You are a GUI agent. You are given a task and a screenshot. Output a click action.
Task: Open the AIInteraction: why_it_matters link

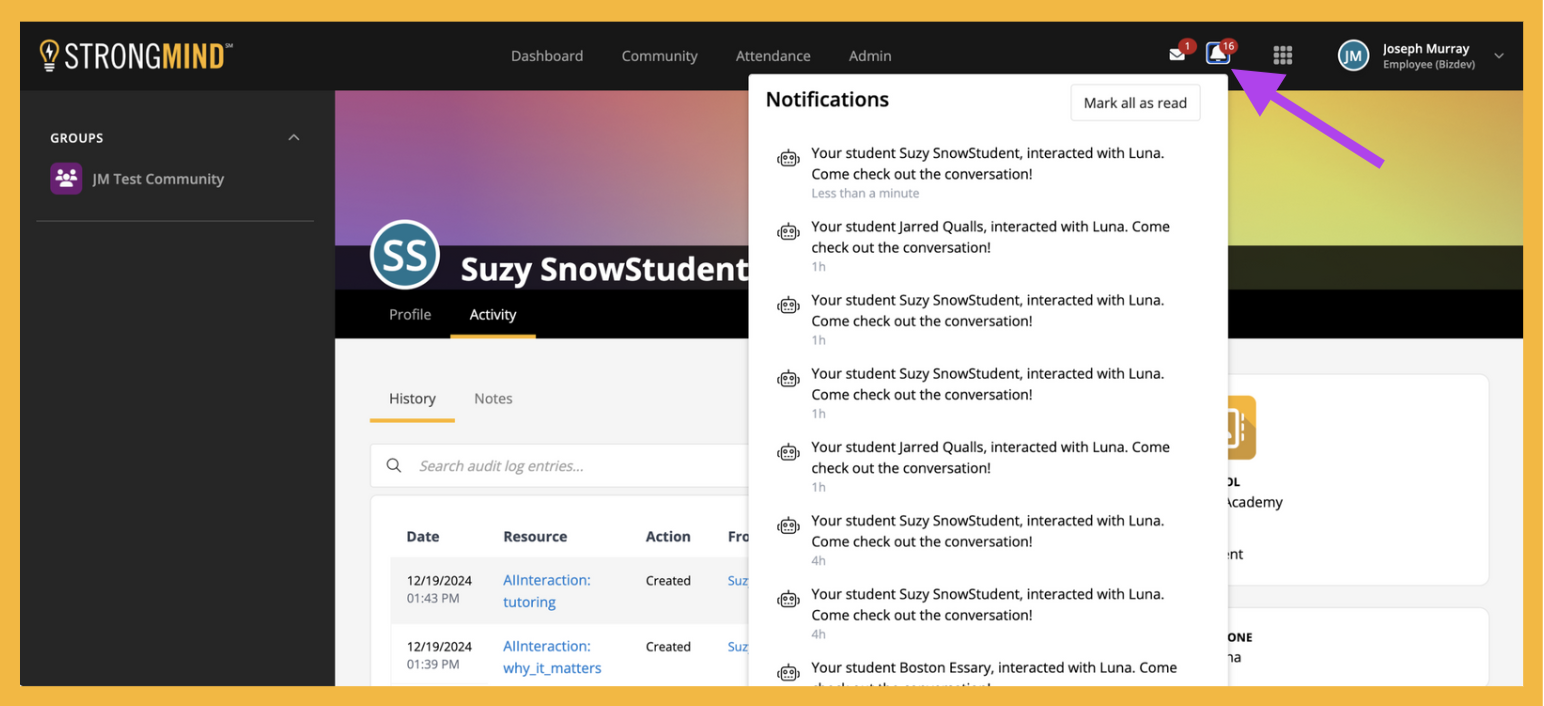click(552, 657)
